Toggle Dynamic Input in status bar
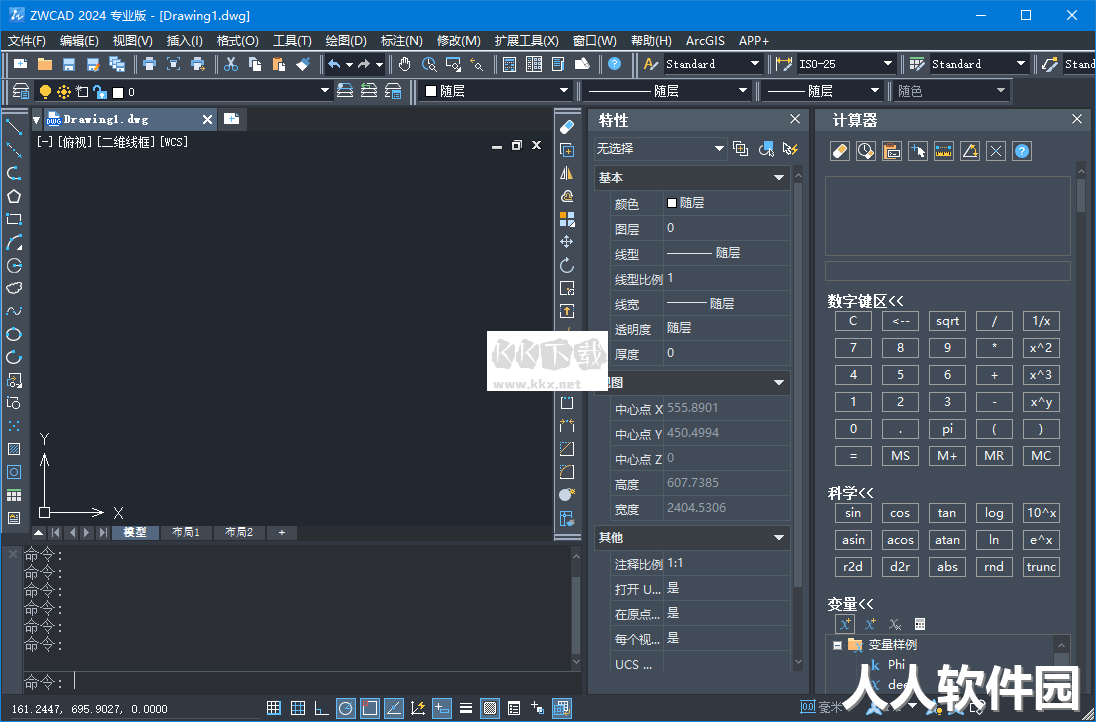The image size is (1096, 722). point(442,708)
